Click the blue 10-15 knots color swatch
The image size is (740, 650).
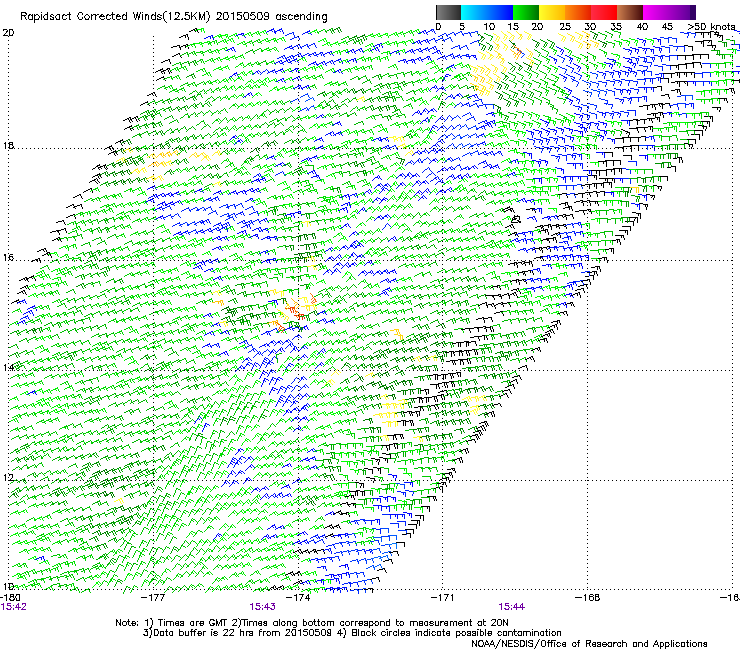[x=500, y=12]
